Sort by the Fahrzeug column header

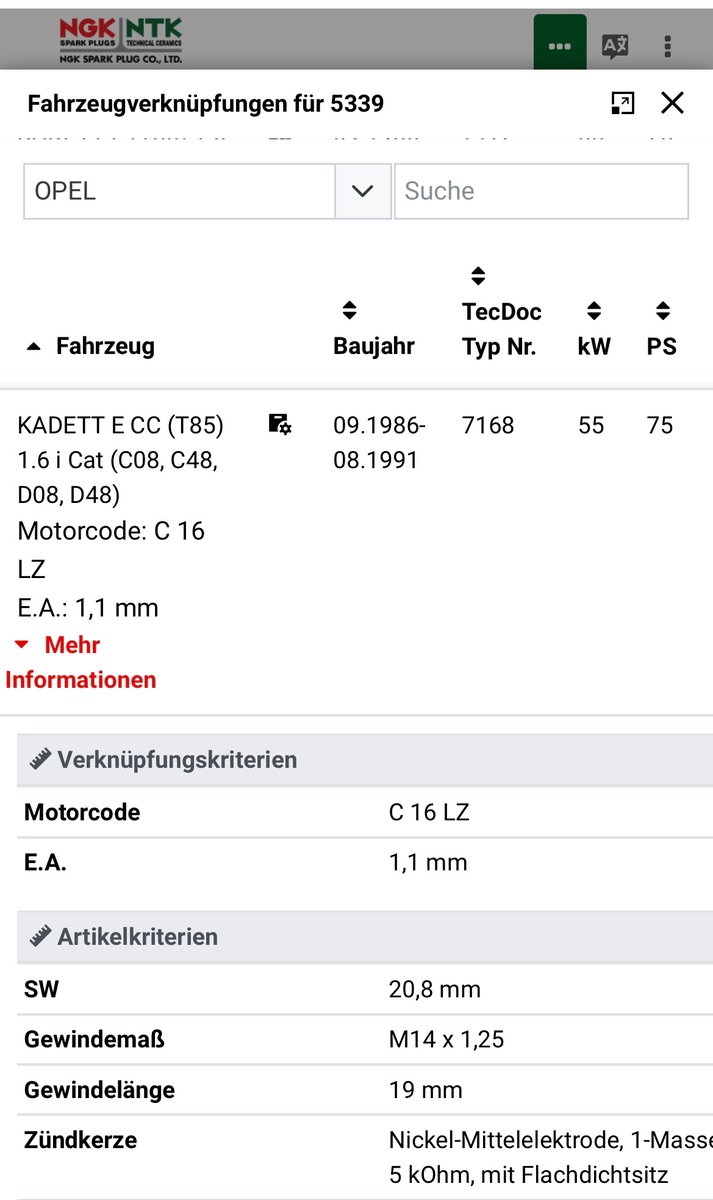tap(104, 347)
